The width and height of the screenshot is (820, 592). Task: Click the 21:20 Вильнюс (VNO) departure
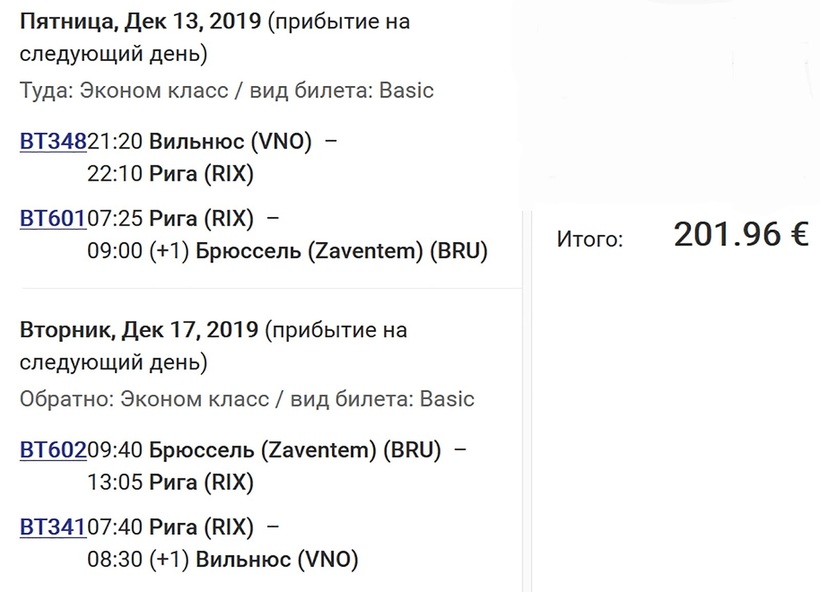pyautogui.click(x=200, y=142)
